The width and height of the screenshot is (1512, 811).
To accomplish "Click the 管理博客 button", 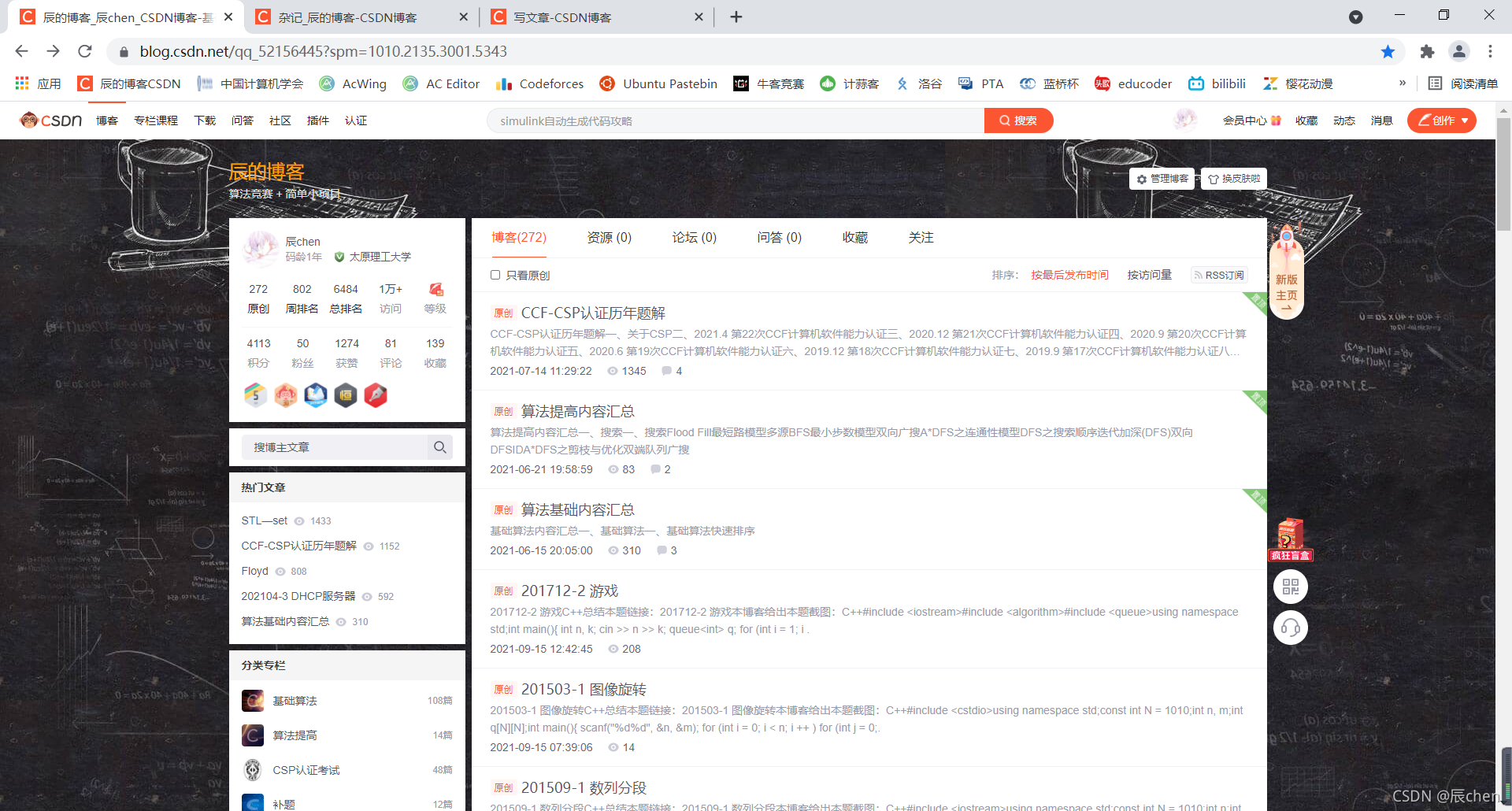I will click(x=1162, y=179).
